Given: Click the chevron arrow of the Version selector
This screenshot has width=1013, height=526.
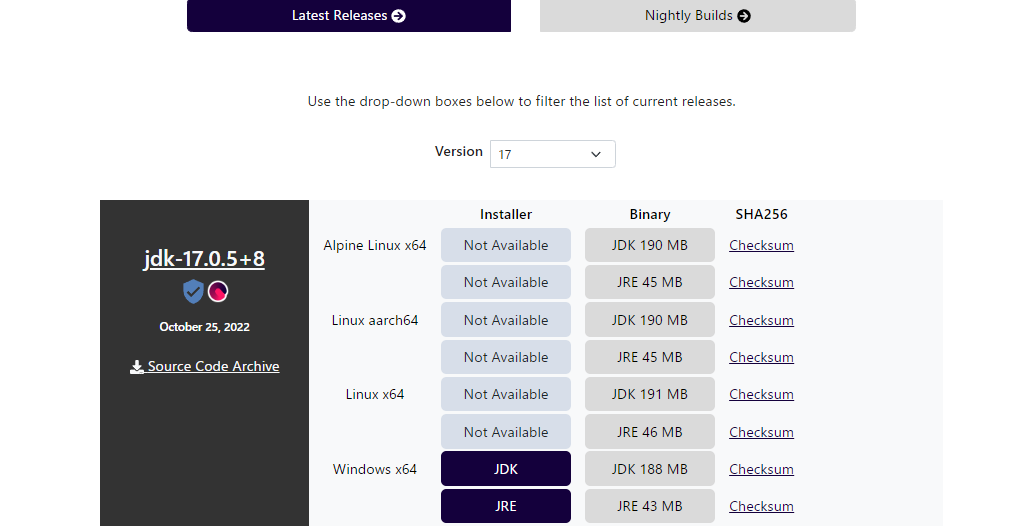Looking at the screenshot, I should click(596, 154).
